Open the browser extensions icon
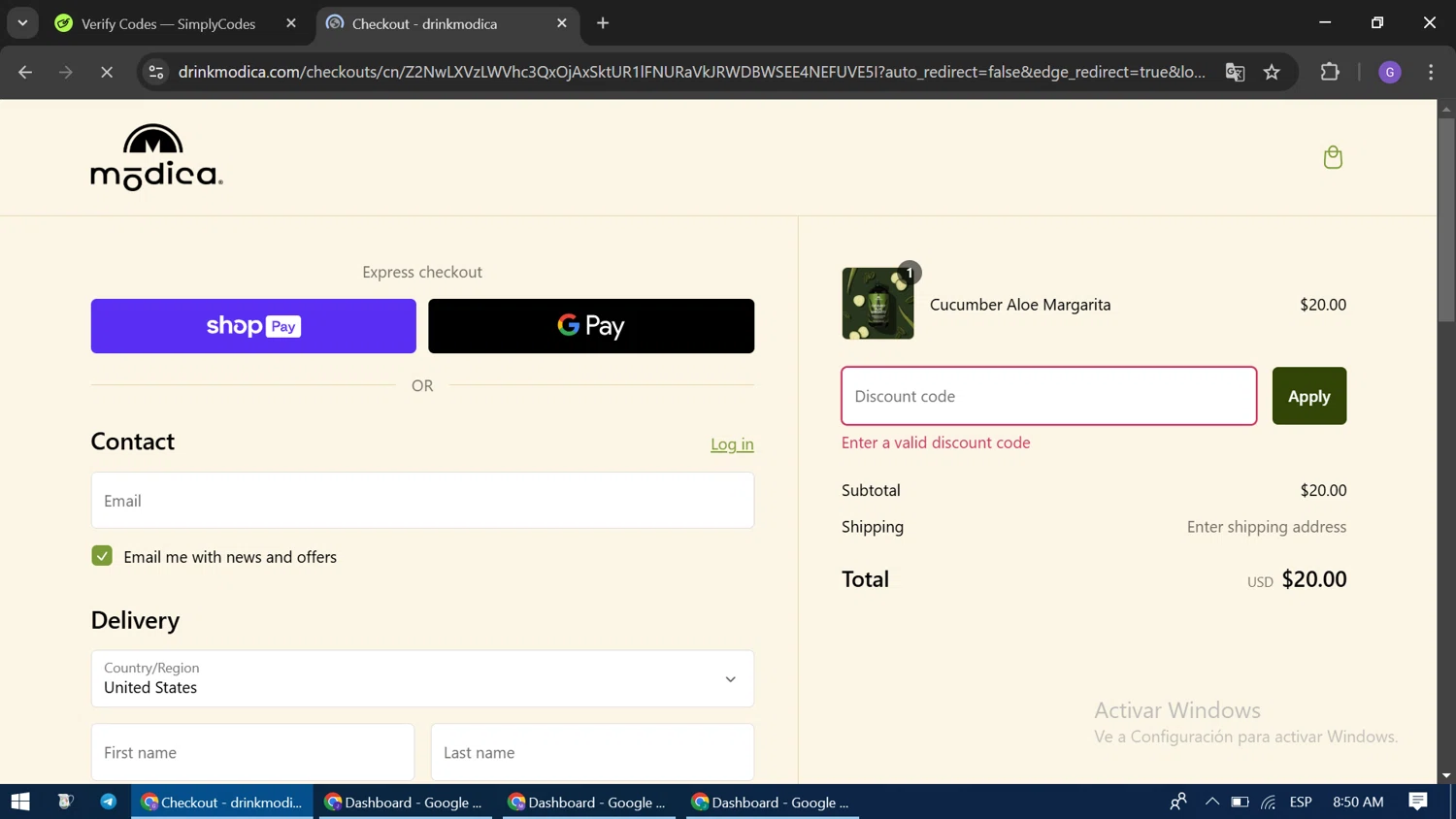Screen dimensions: 1456x819 (1330, 72)
